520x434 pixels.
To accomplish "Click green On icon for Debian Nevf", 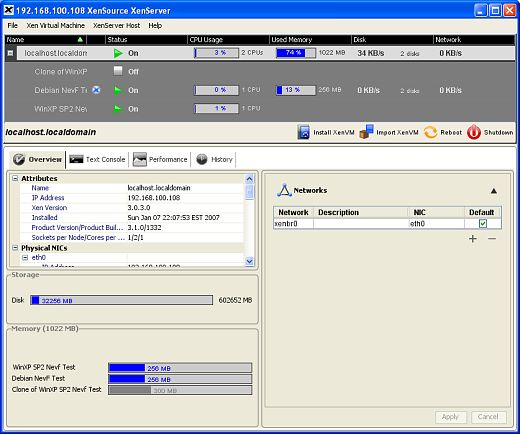I will pos(118,90).
